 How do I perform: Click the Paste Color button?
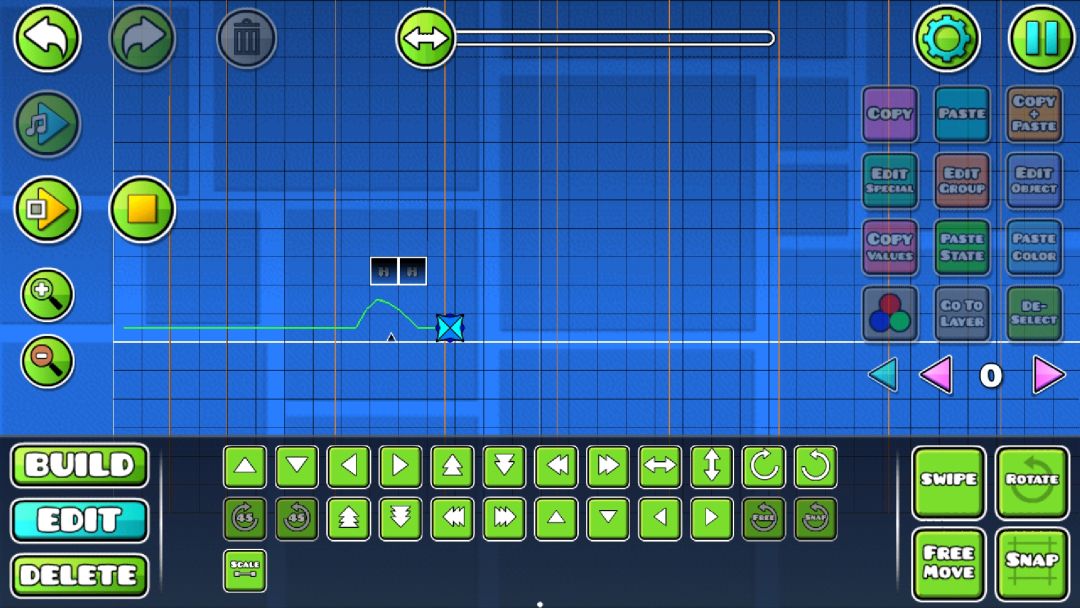coord(1034,247)
